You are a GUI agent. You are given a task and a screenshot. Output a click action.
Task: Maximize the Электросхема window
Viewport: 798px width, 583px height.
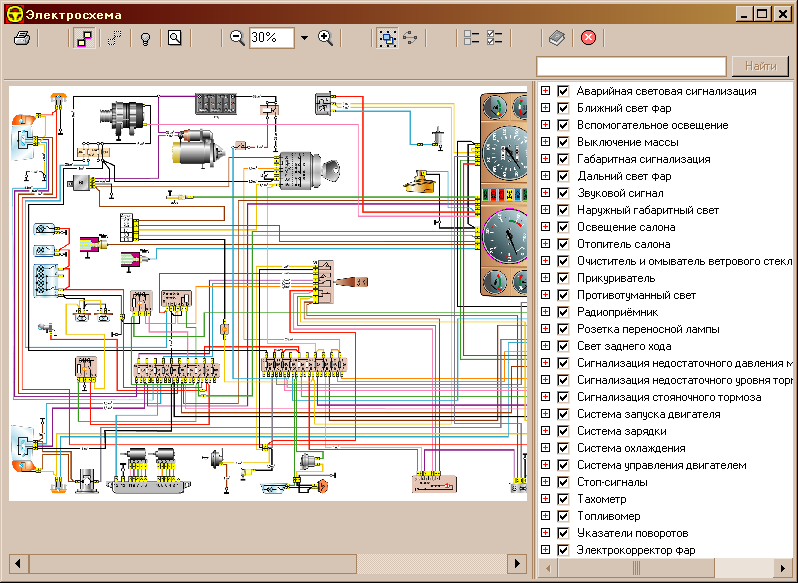(762, 14)
